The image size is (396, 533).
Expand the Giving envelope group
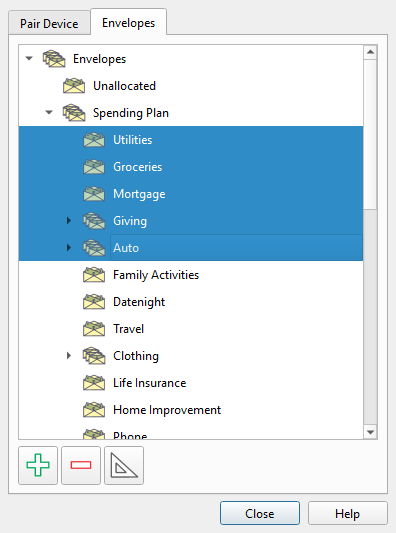69,221
